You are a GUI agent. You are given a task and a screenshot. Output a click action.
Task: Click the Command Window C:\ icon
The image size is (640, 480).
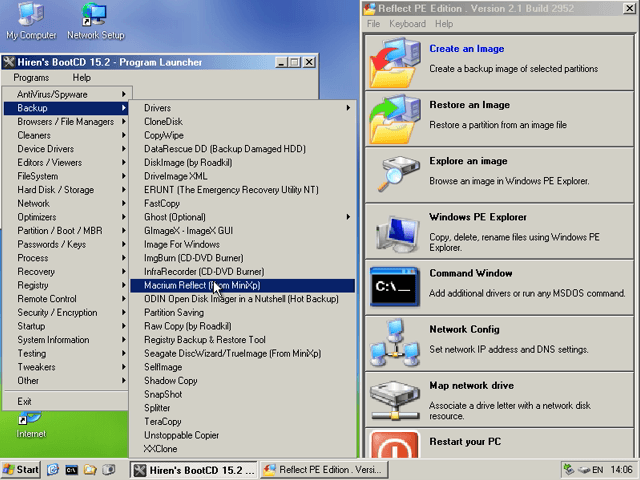(x=394, y=287)
